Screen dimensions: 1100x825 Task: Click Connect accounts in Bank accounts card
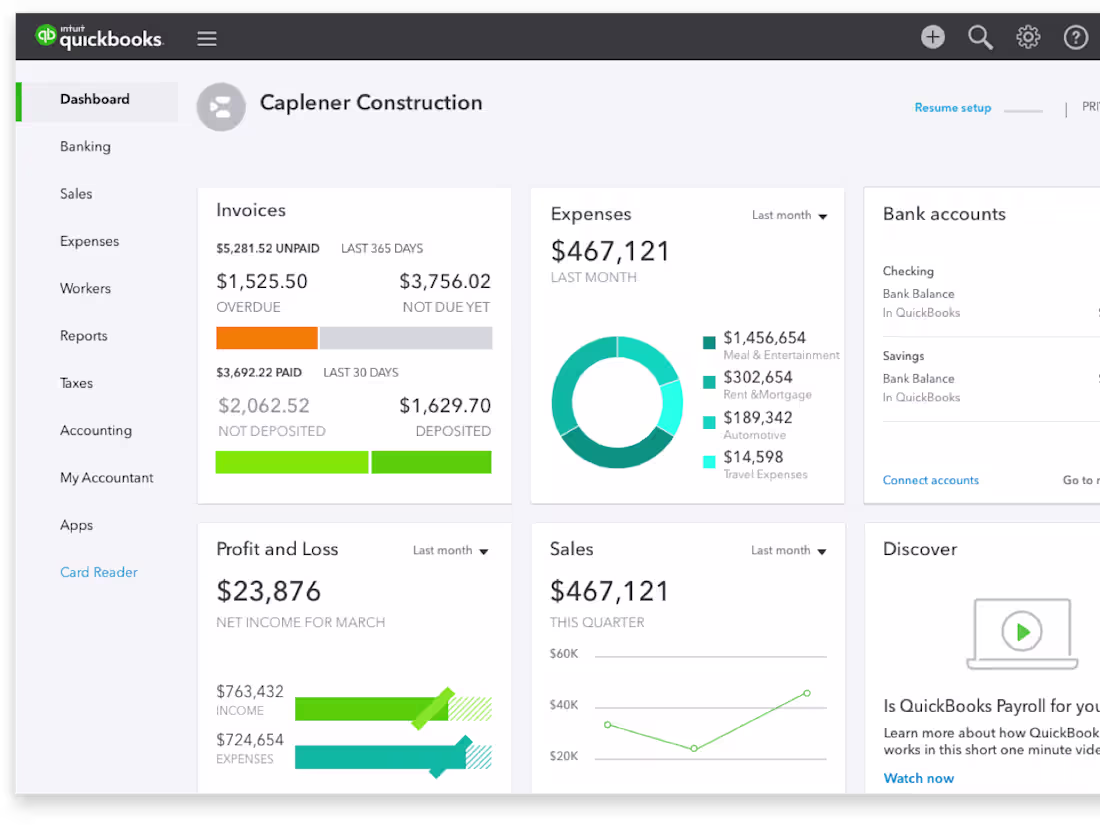click(x=930, y=480)
